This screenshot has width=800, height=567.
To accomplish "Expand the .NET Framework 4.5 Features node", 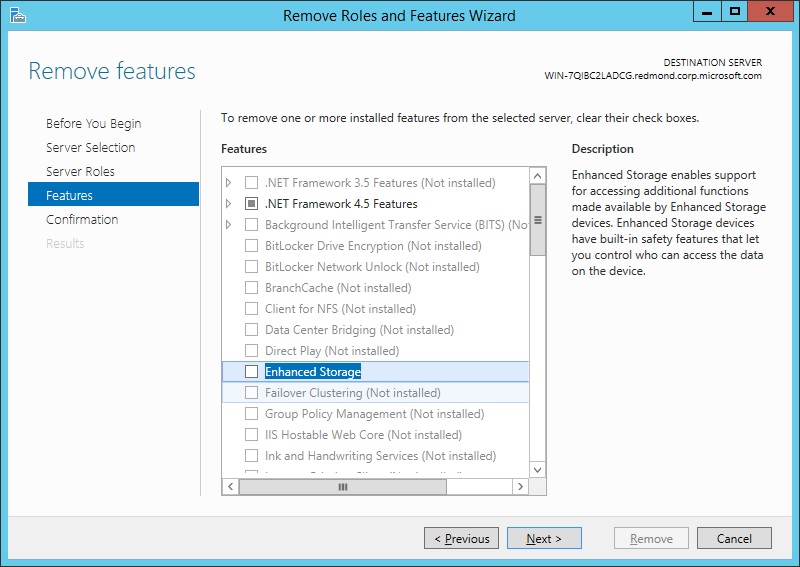I will tap(229, 204).
